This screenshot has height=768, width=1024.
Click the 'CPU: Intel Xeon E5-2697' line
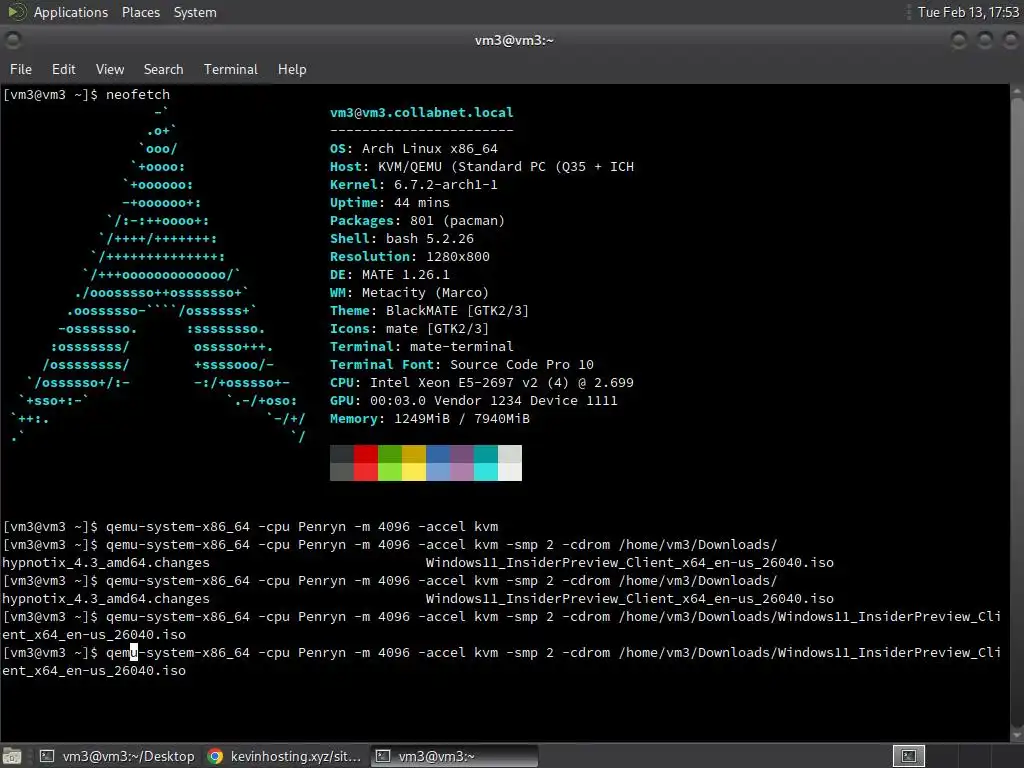[481, 383]
